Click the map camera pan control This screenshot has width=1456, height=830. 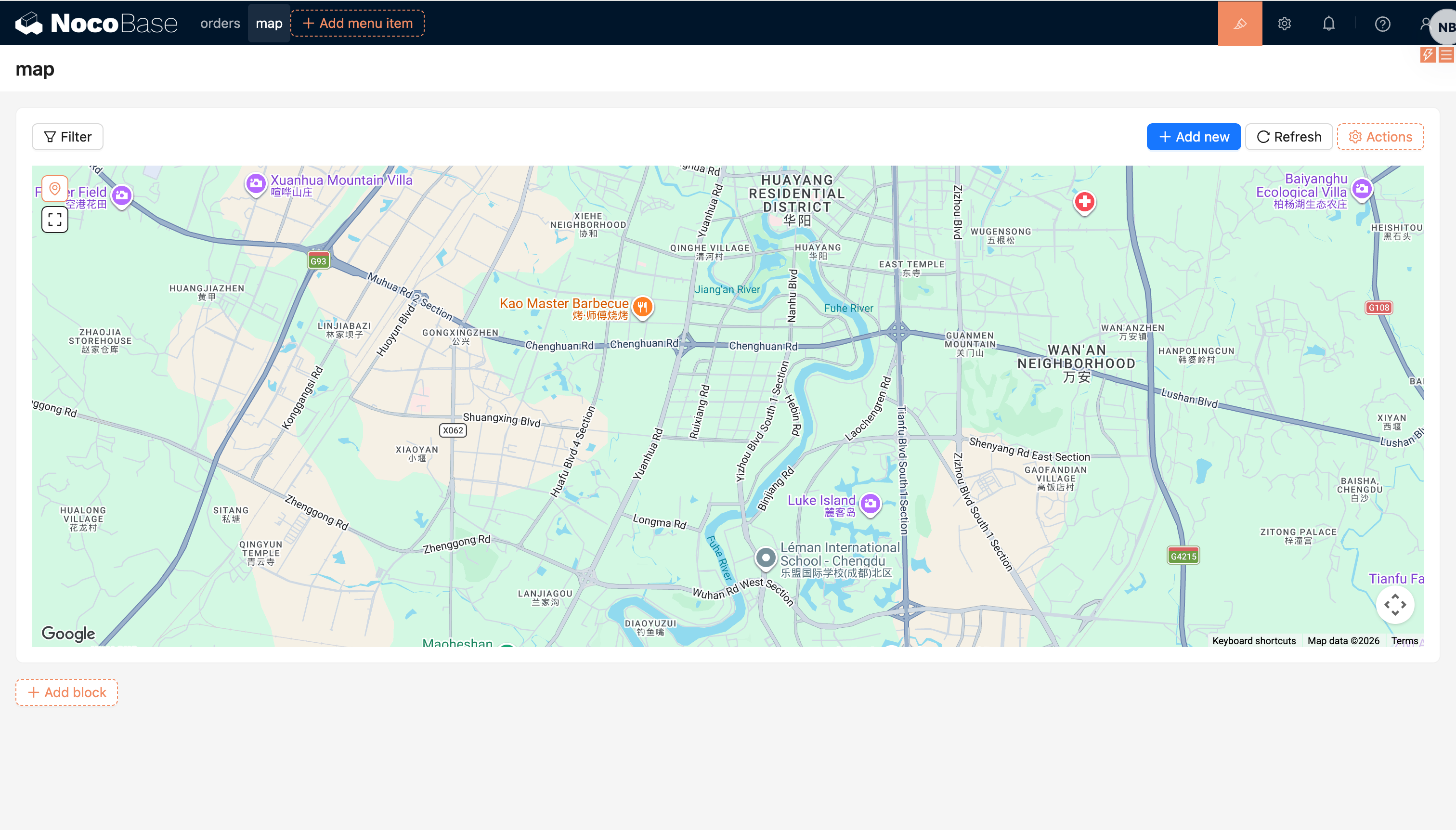1394,604
